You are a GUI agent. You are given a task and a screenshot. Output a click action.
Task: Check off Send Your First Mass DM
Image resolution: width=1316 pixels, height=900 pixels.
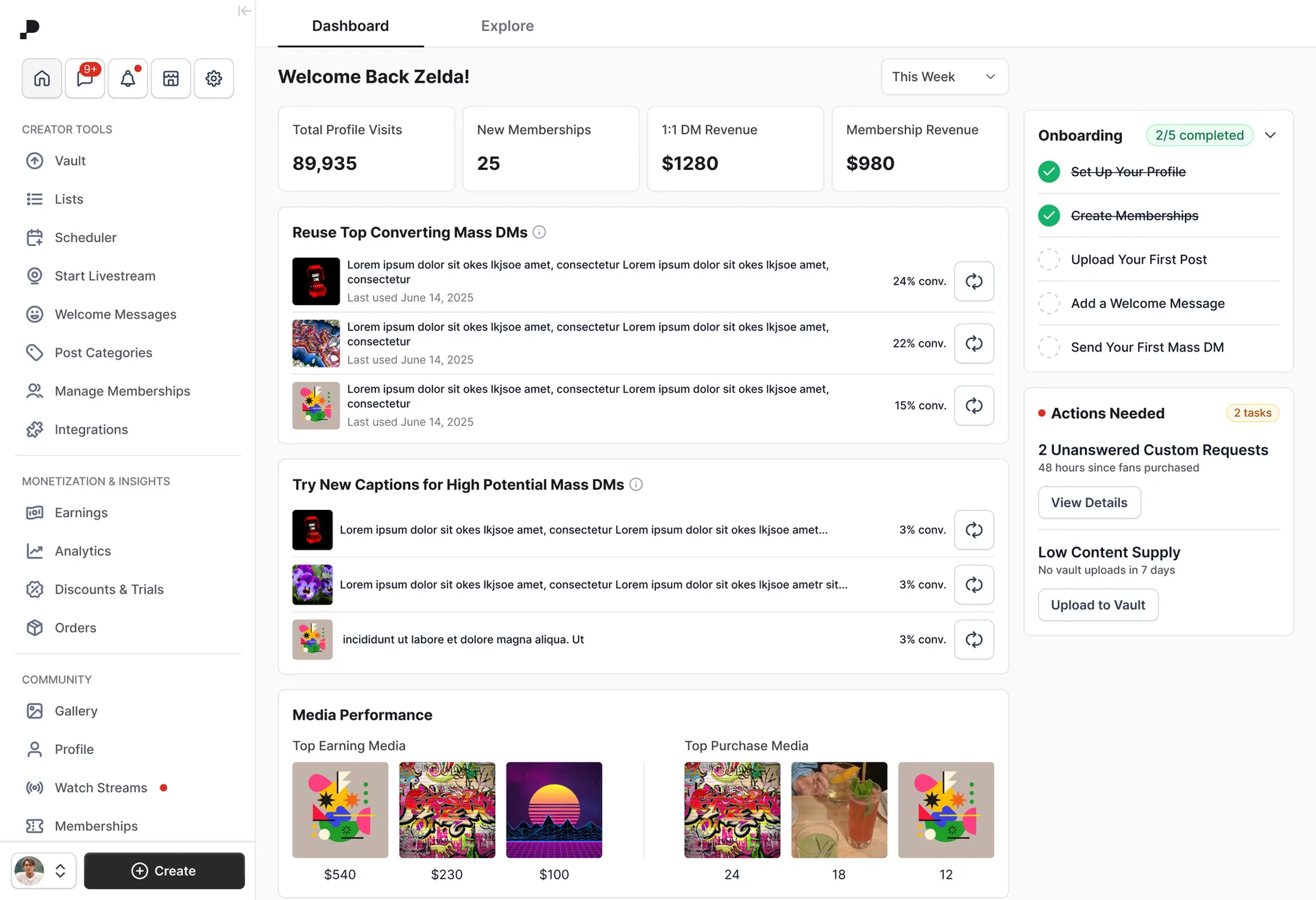click(x=1048, y=347)
